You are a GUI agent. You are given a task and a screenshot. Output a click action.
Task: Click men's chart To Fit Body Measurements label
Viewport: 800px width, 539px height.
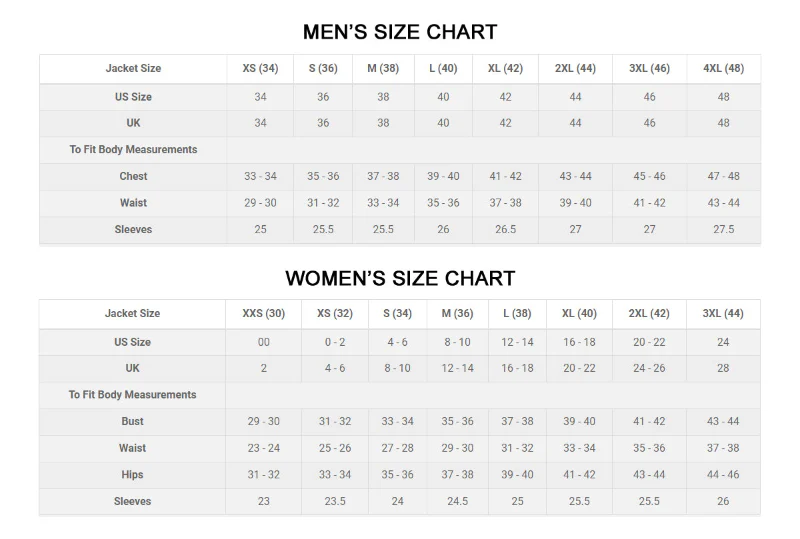click(x=133, y=150)
